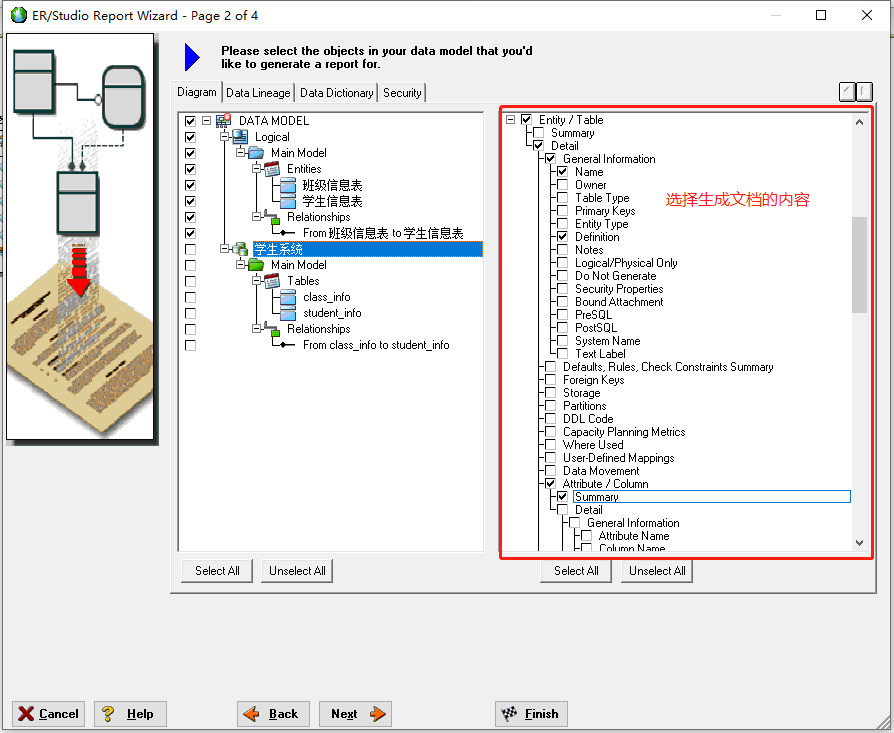Enable the DDL Code checkbox
This screenshot has width=894, height=733.
click(550, 419)
